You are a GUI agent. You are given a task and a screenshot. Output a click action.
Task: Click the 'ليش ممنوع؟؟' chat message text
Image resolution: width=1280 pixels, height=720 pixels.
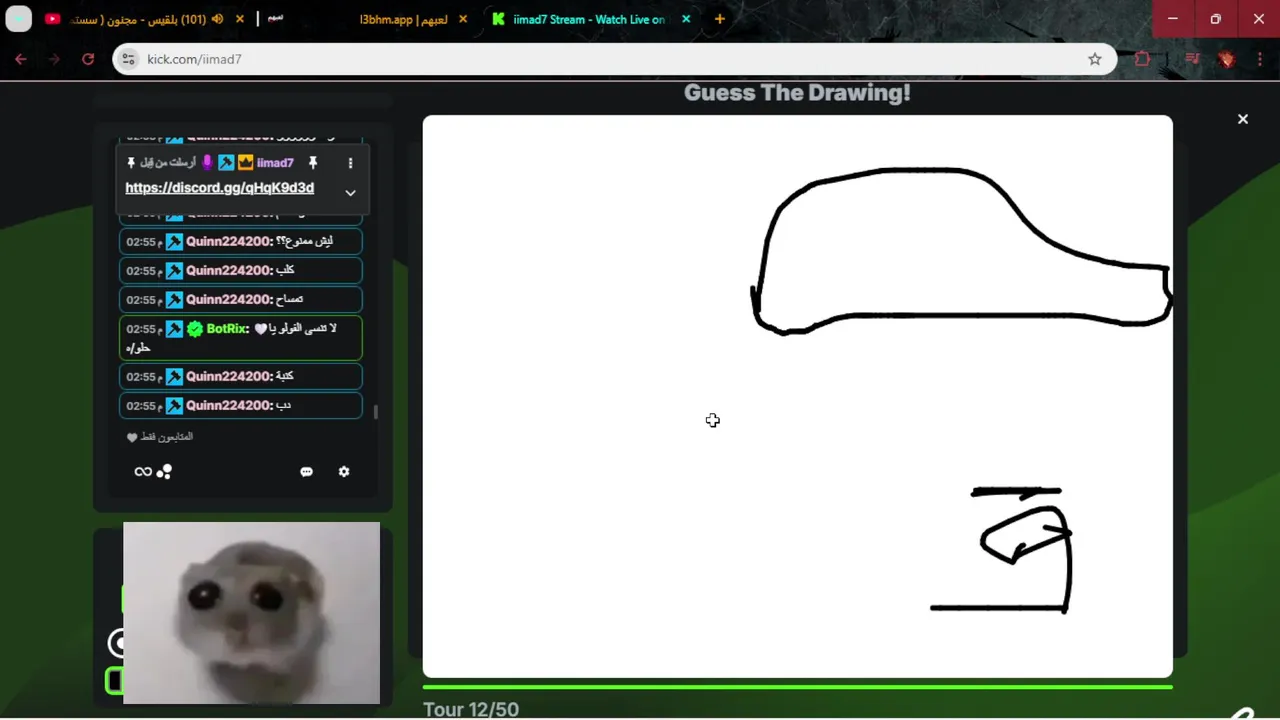[305, 241]
